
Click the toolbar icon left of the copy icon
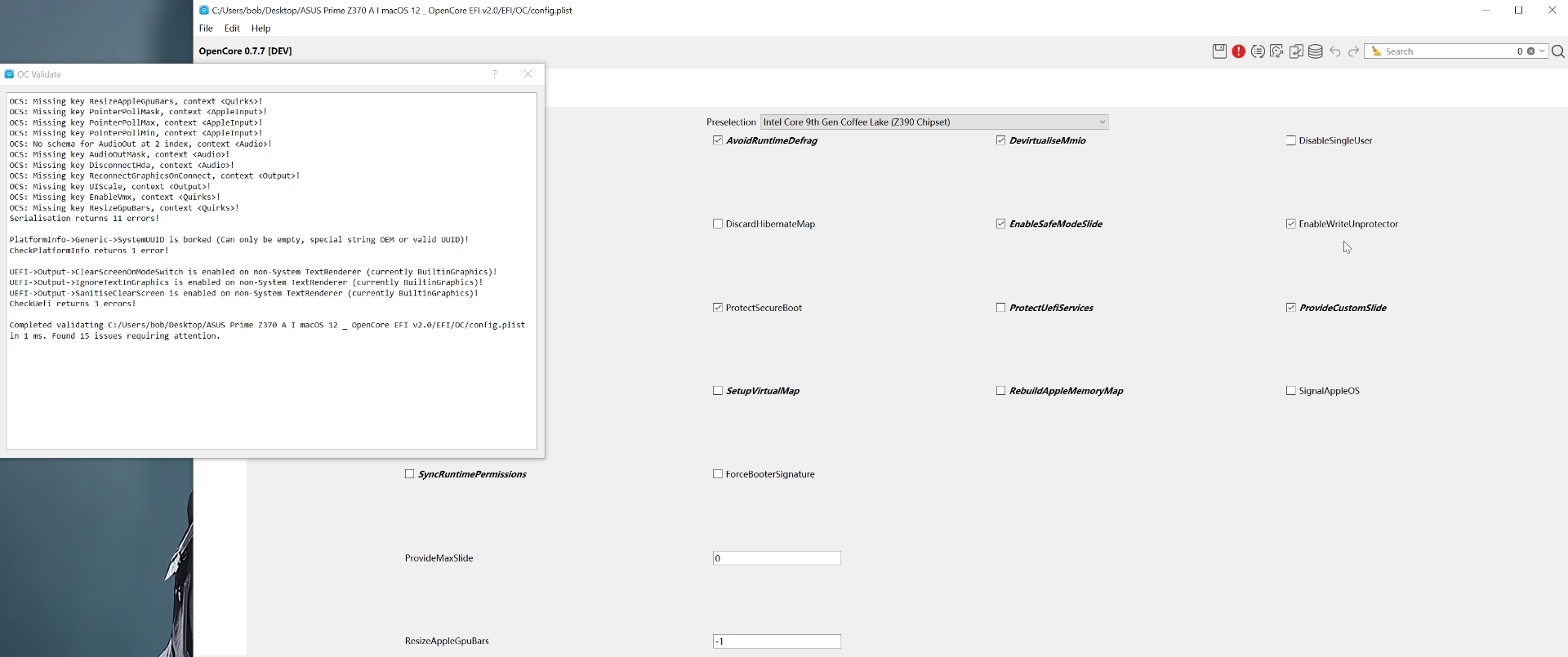(x=1276, y=51)
